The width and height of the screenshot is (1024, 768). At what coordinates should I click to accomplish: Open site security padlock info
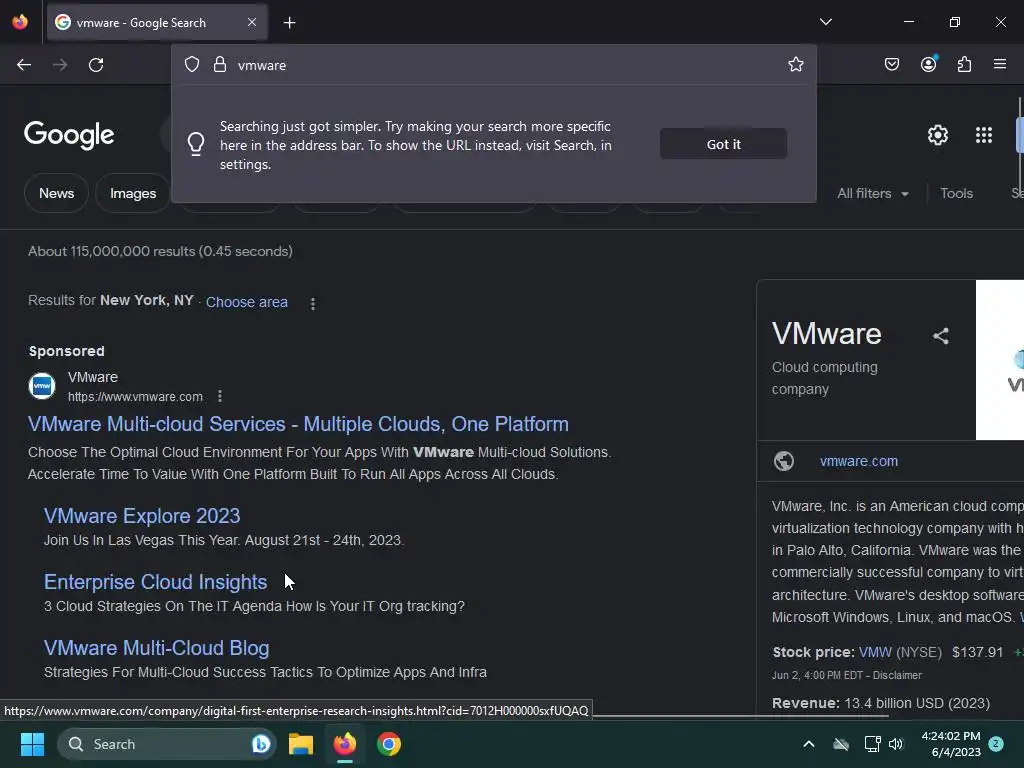[220, 65]
